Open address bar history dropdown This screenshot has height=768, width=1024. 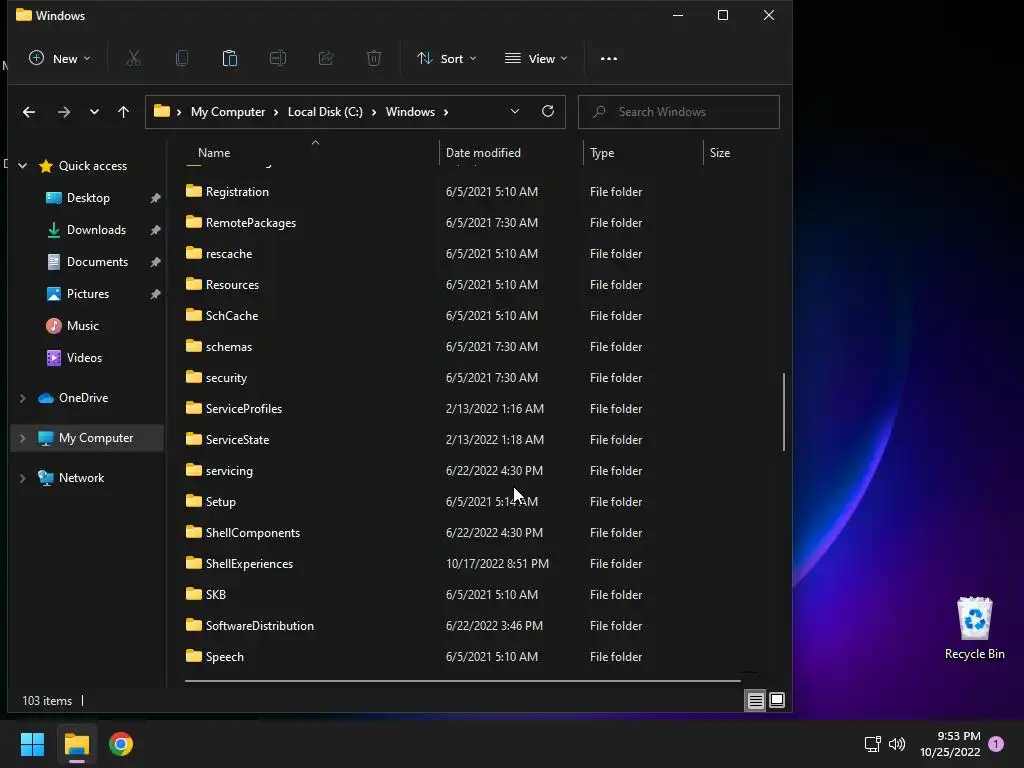pos(515,111)
